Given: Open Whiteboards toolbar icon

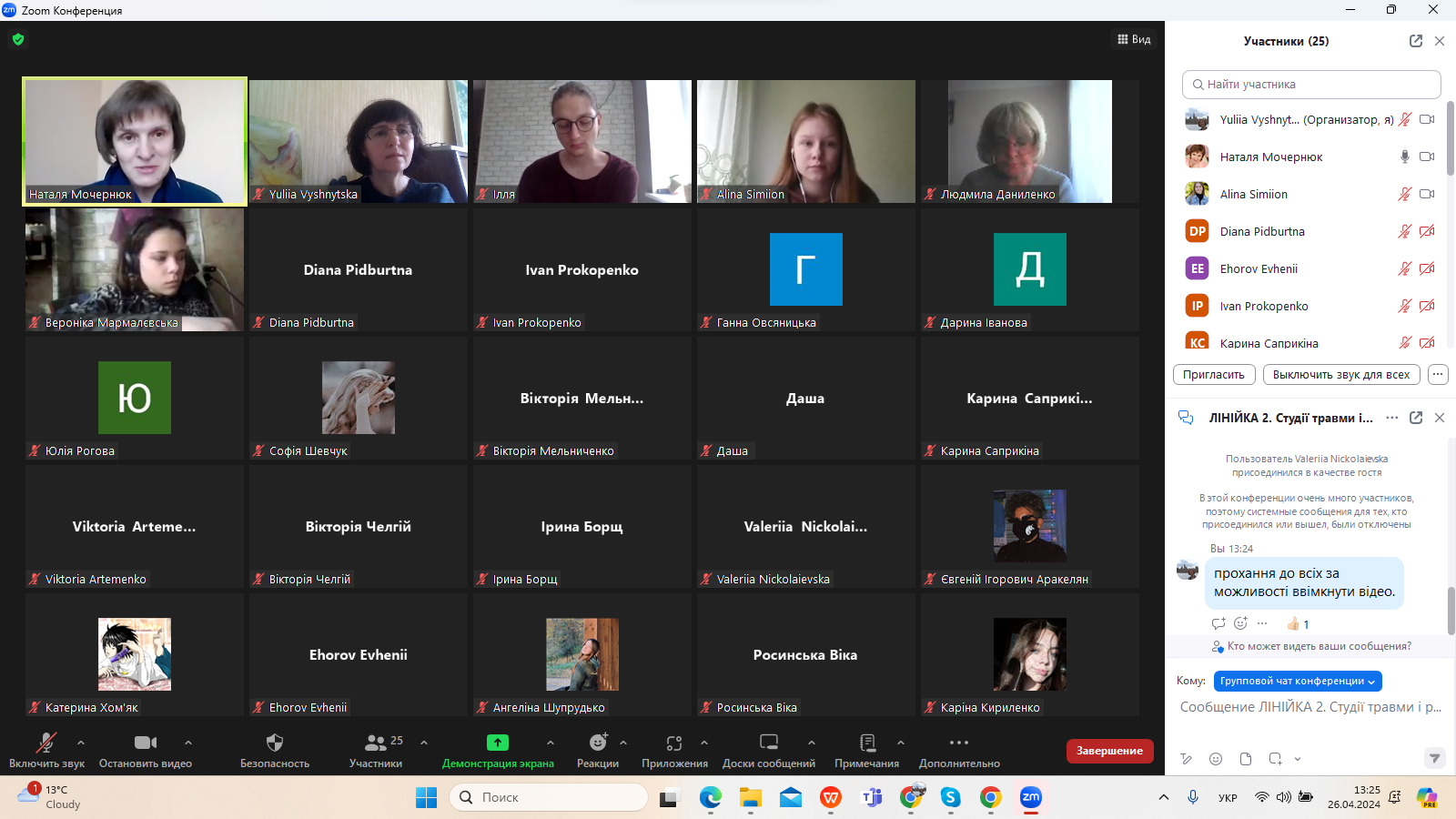Looking at the screenshot, I should click(x=768, y=743).
